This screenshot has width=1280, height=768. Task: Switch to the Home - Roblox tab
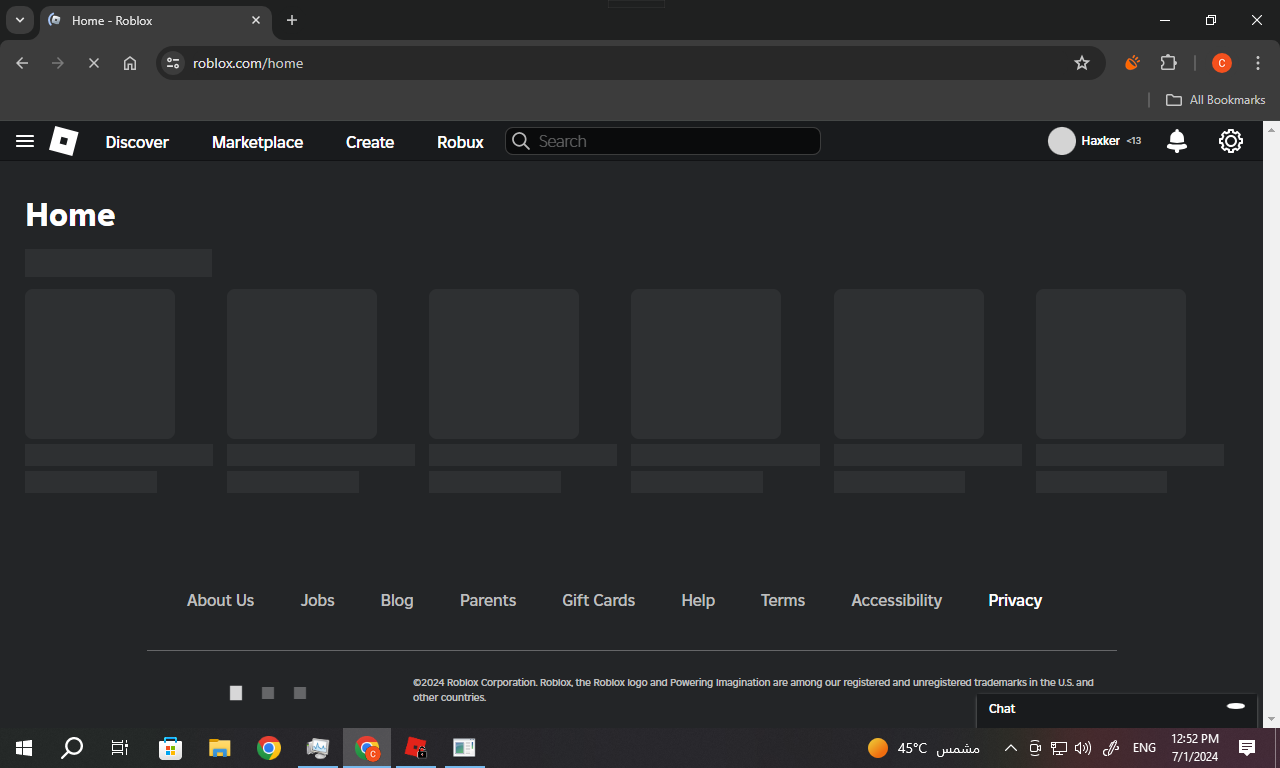coord(155,20)
